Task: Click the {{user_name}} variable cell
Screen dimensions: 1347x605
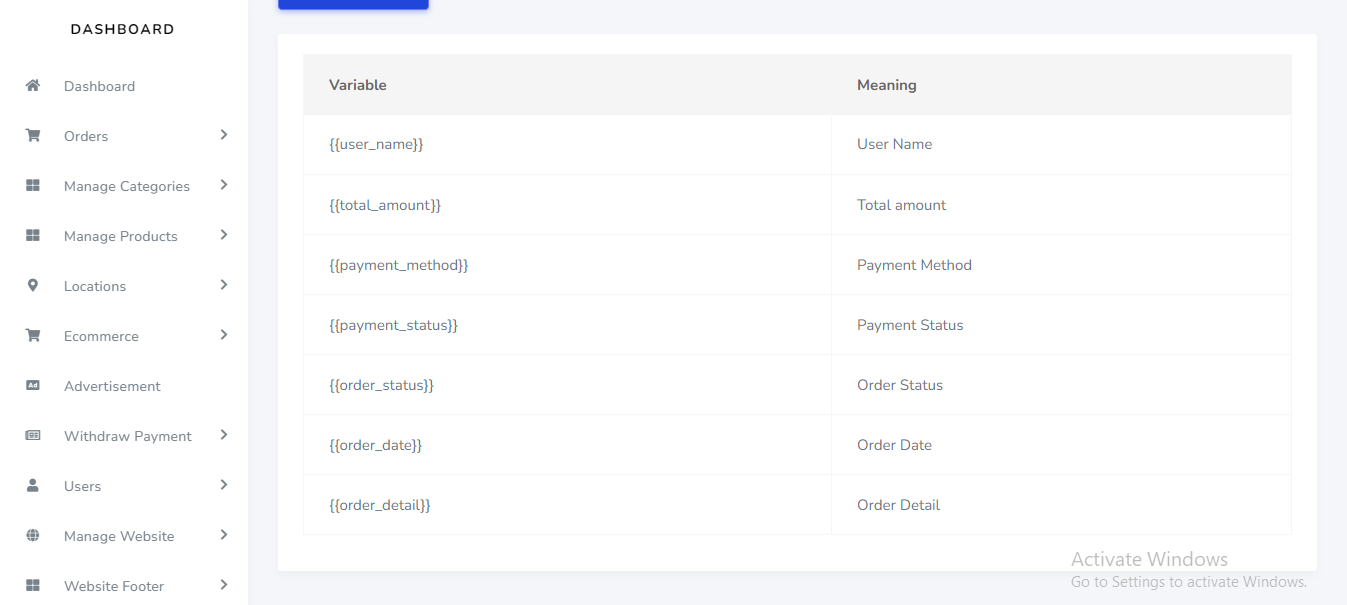Action: tap(376, 144)
